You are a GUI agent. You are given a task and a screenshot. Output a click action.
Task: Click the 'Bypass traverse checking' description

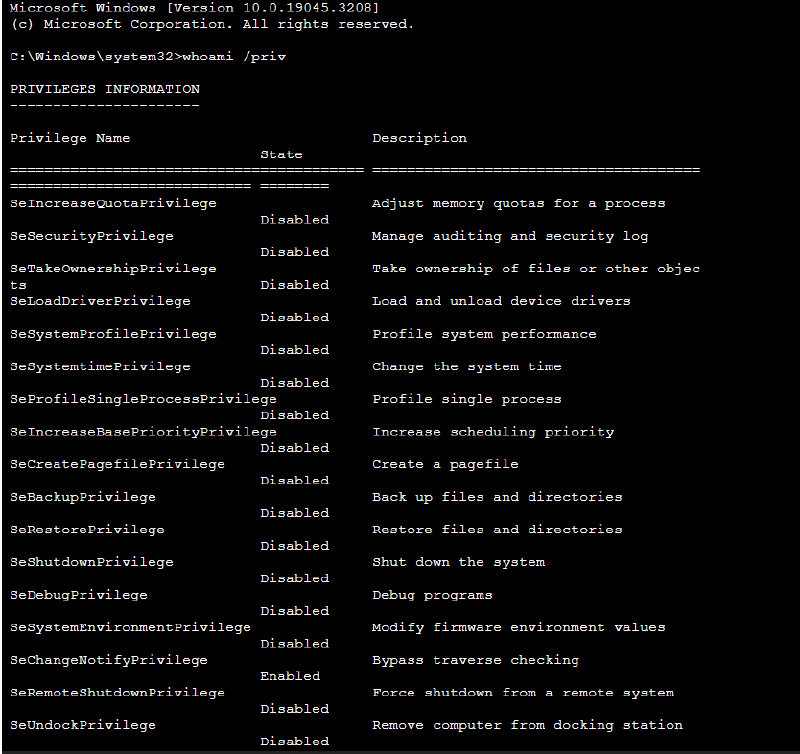click(x=475, y=660)
